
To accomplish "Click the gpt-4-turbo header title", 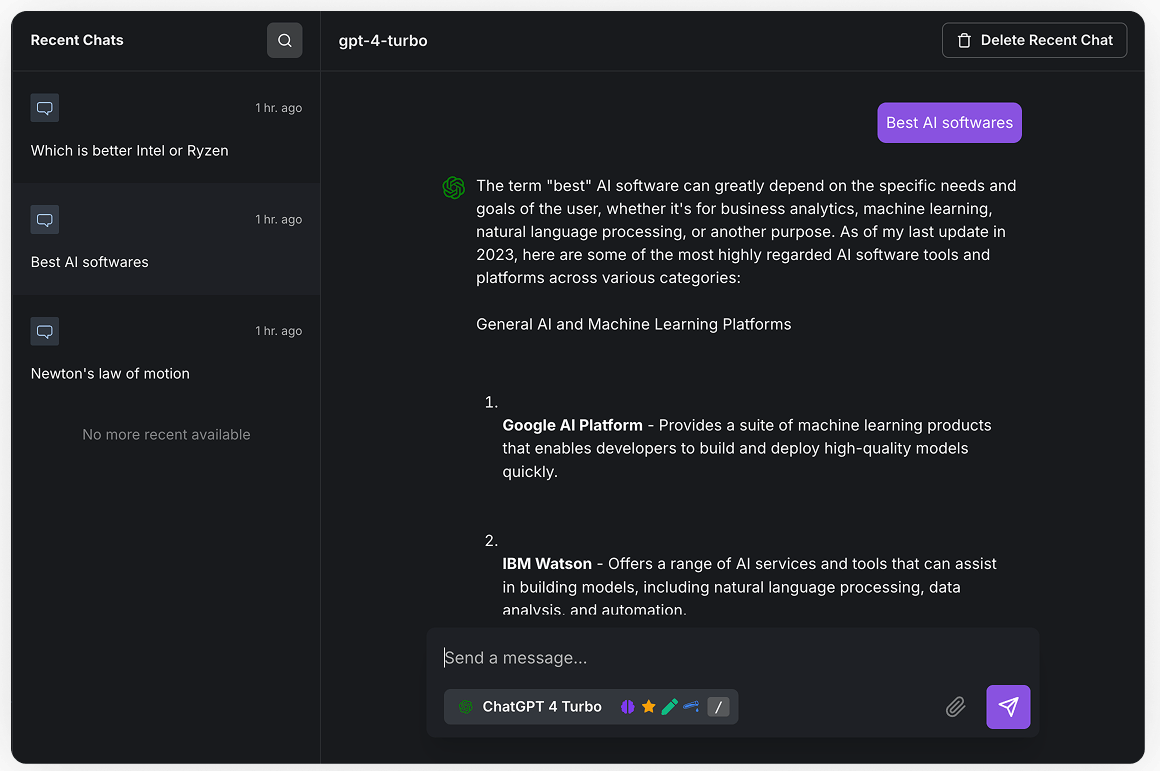I will coord(383,41).
